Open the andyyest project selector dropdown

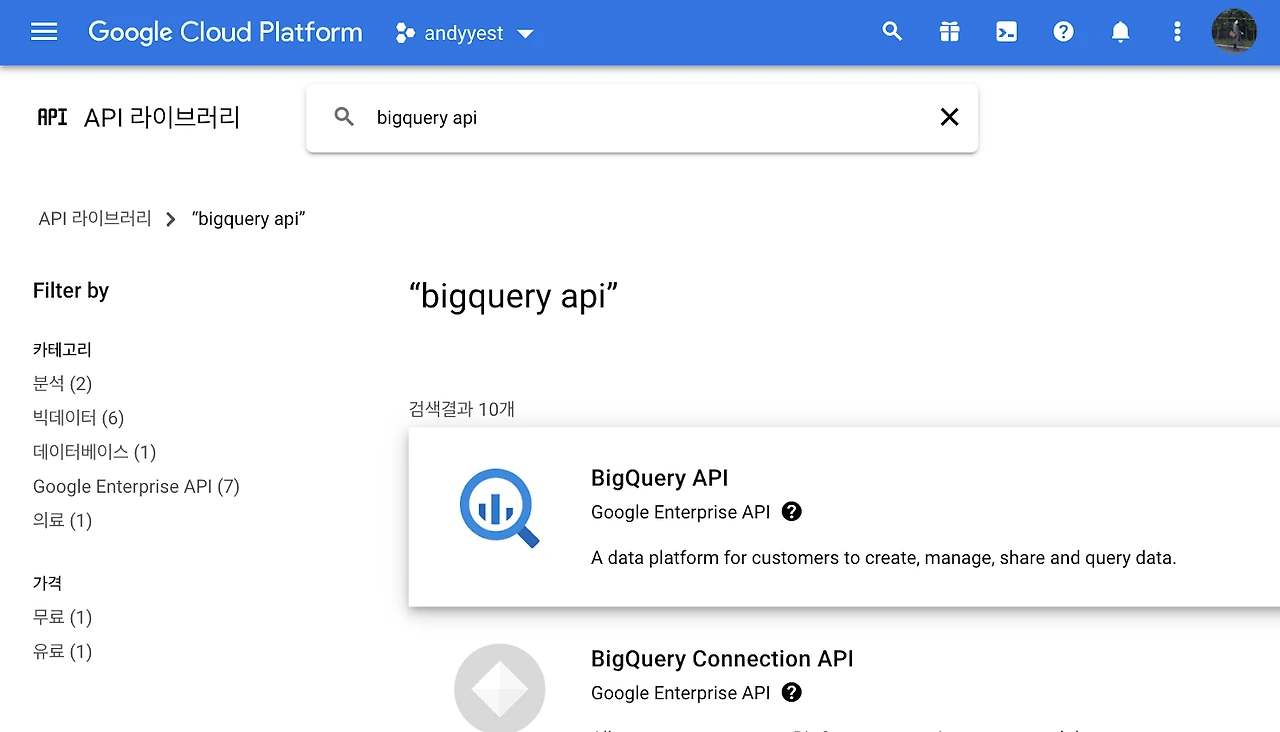pos(465,33)
